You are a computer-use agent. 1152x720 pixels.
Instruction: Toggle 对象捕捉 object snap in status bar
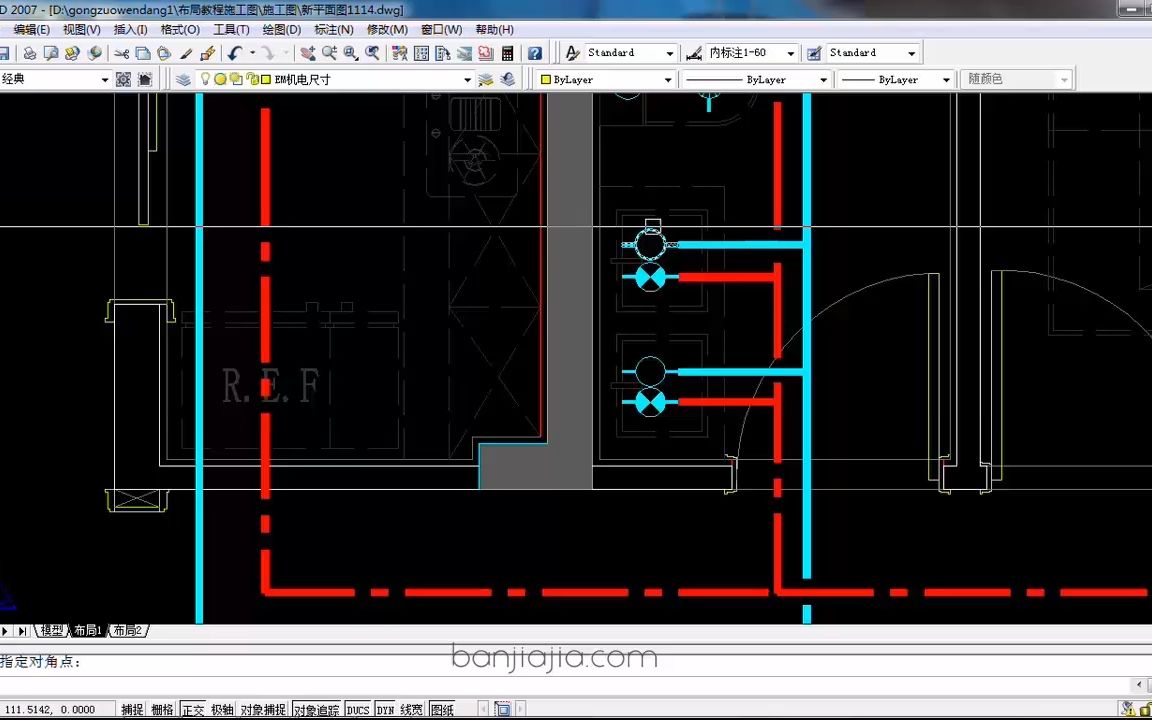[x=263, y=710]
